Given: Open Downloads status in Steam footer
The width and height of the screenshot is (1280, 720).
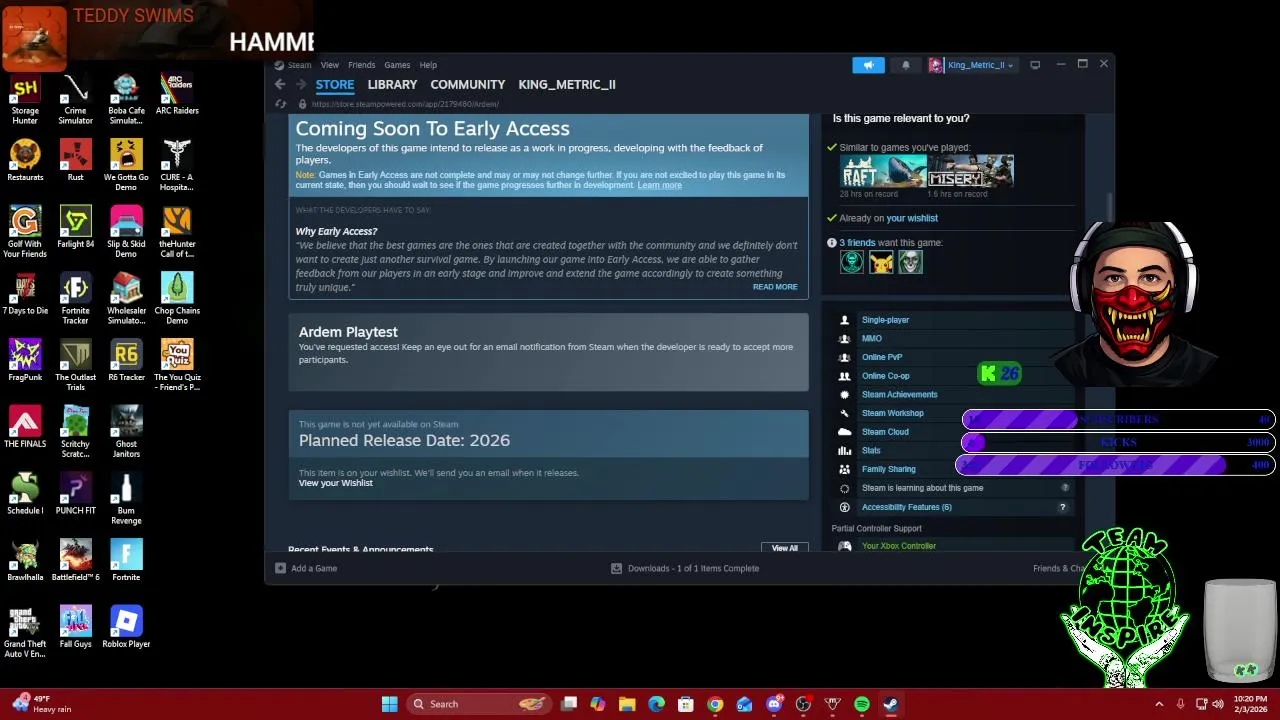Looking at the screenshot, I should 685,568.
